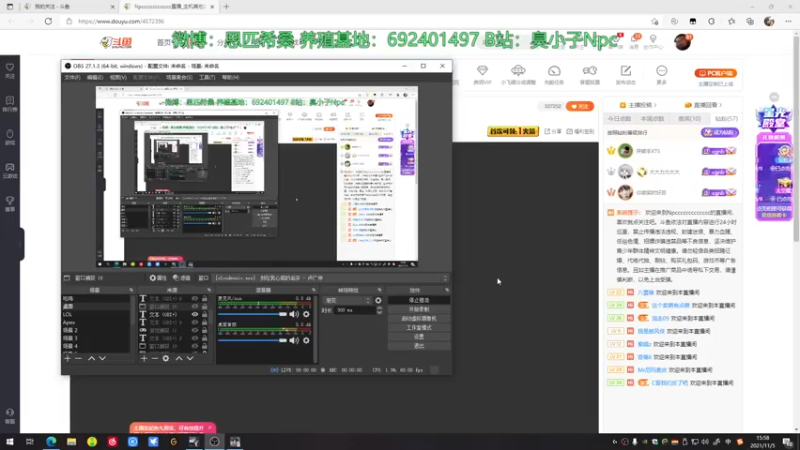Adjust the 桌面音频 volume slider

tap(253, 340)
